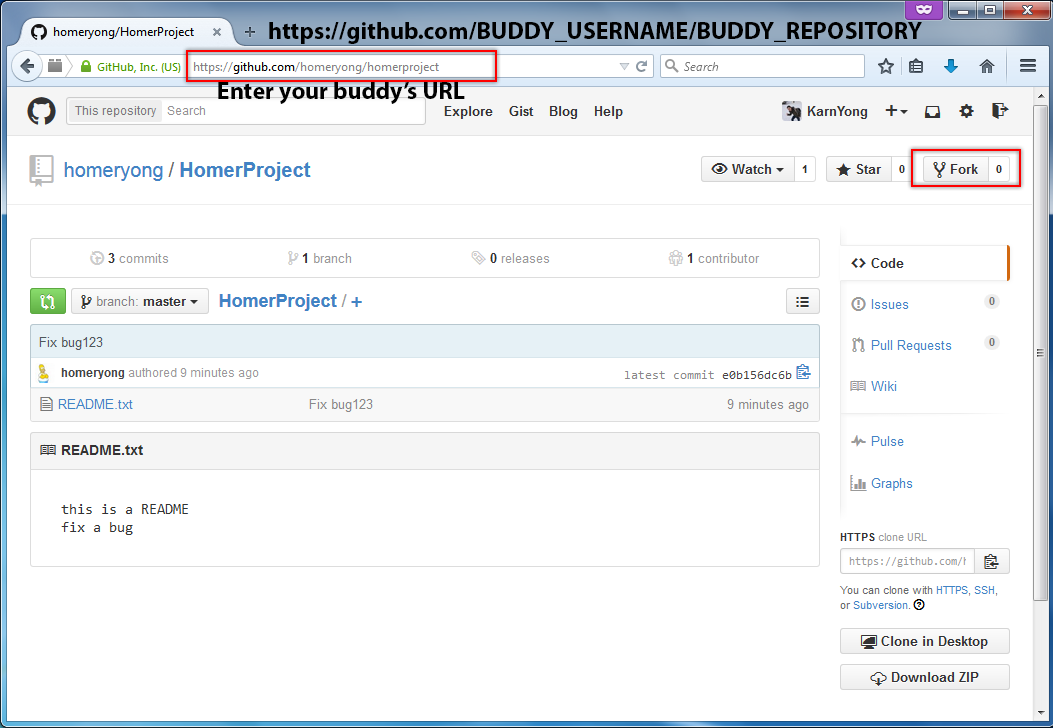The height and width of the screenshot is (728, 1053).
Task: Copy the HTTPS clone URL
Action: tap(991, 561)
